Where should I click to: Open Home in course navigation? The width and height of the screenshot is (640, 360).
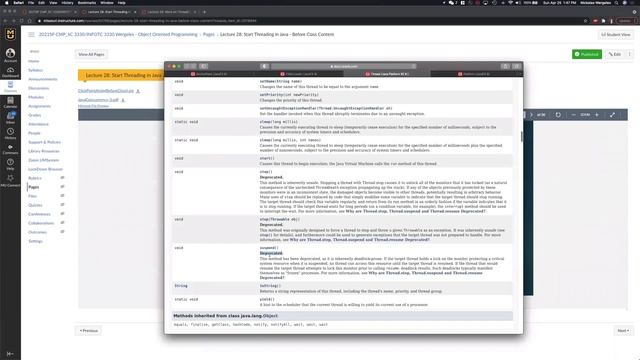pyautogui.click(x=34, y=61)
